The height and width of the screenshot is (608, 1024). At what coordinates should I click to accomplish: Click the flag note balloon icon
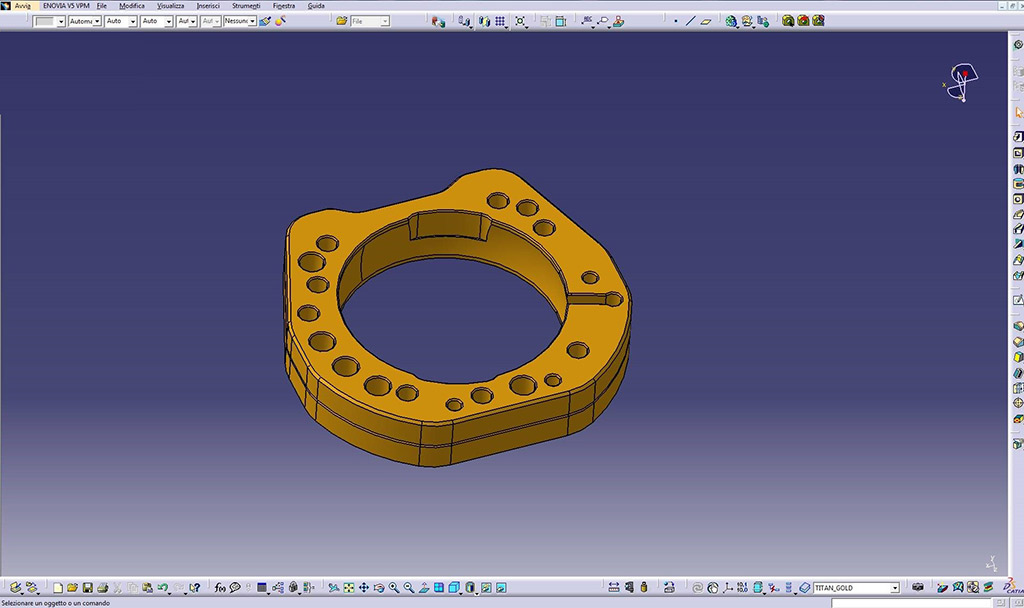click(x=603, y=22)
